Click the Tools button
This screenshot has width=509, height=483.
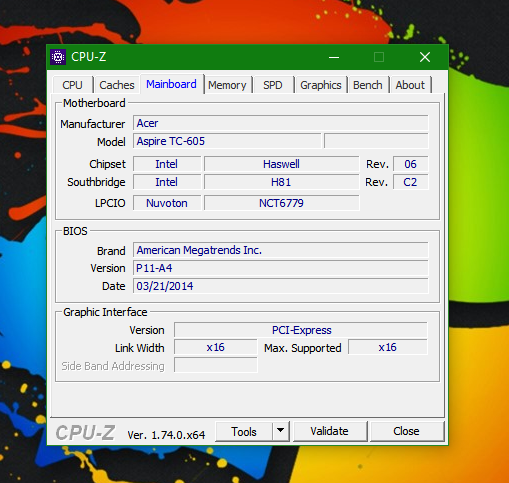coord(244,432)
